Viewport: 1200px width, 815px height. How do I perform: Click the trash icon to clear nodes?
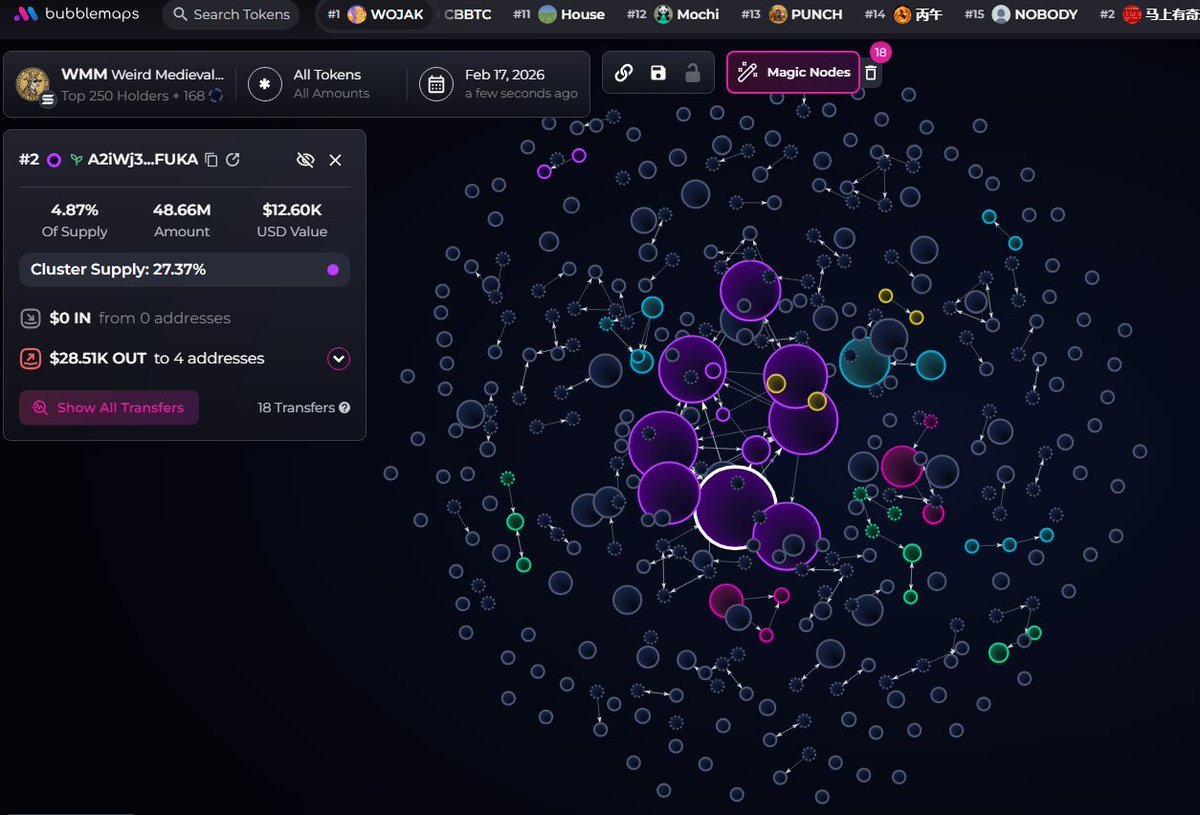tap(871, 73)
